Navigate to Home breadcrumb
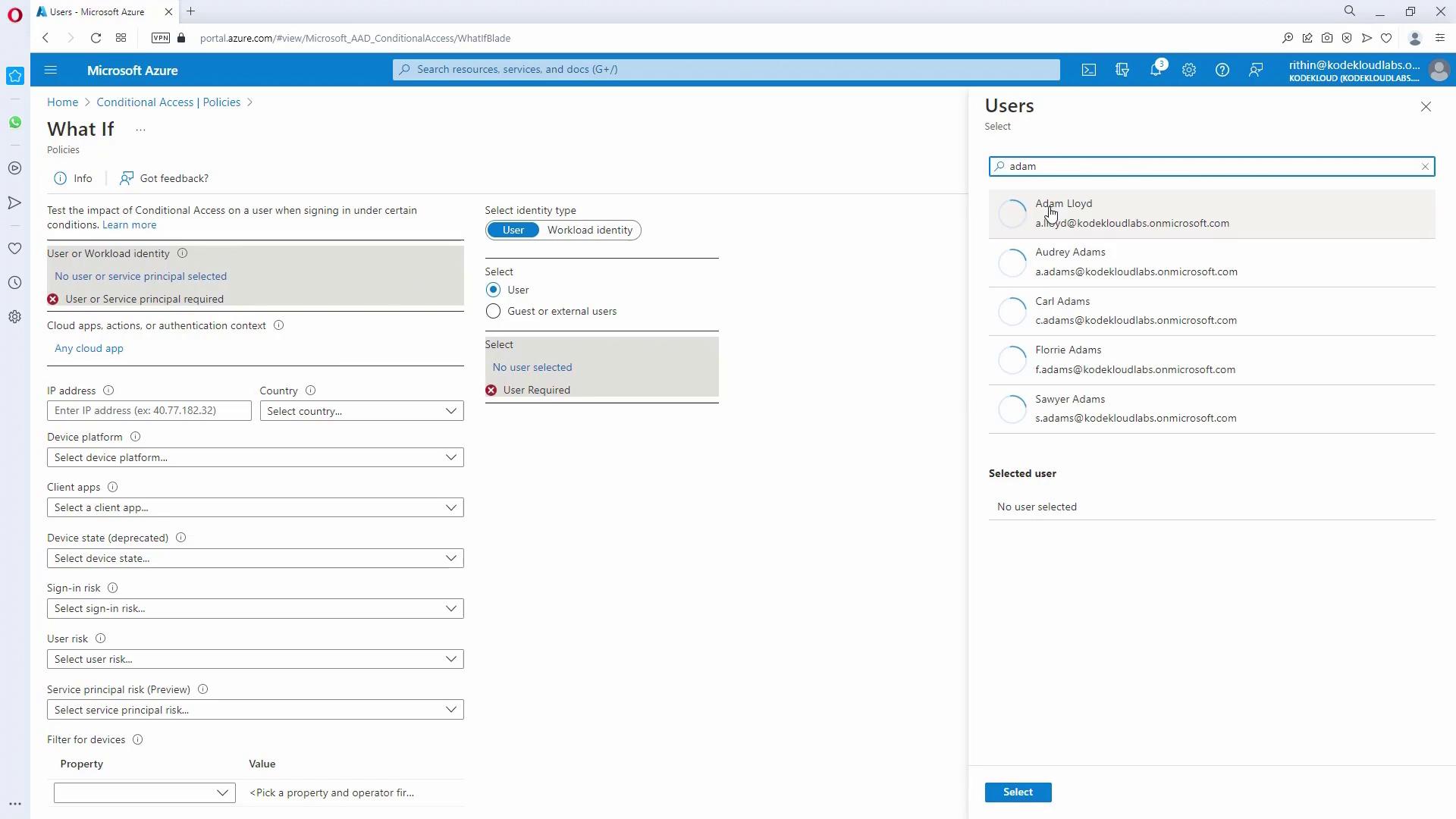The width and height of the screenshot is (1456, 819). click(x=62, y=102)
